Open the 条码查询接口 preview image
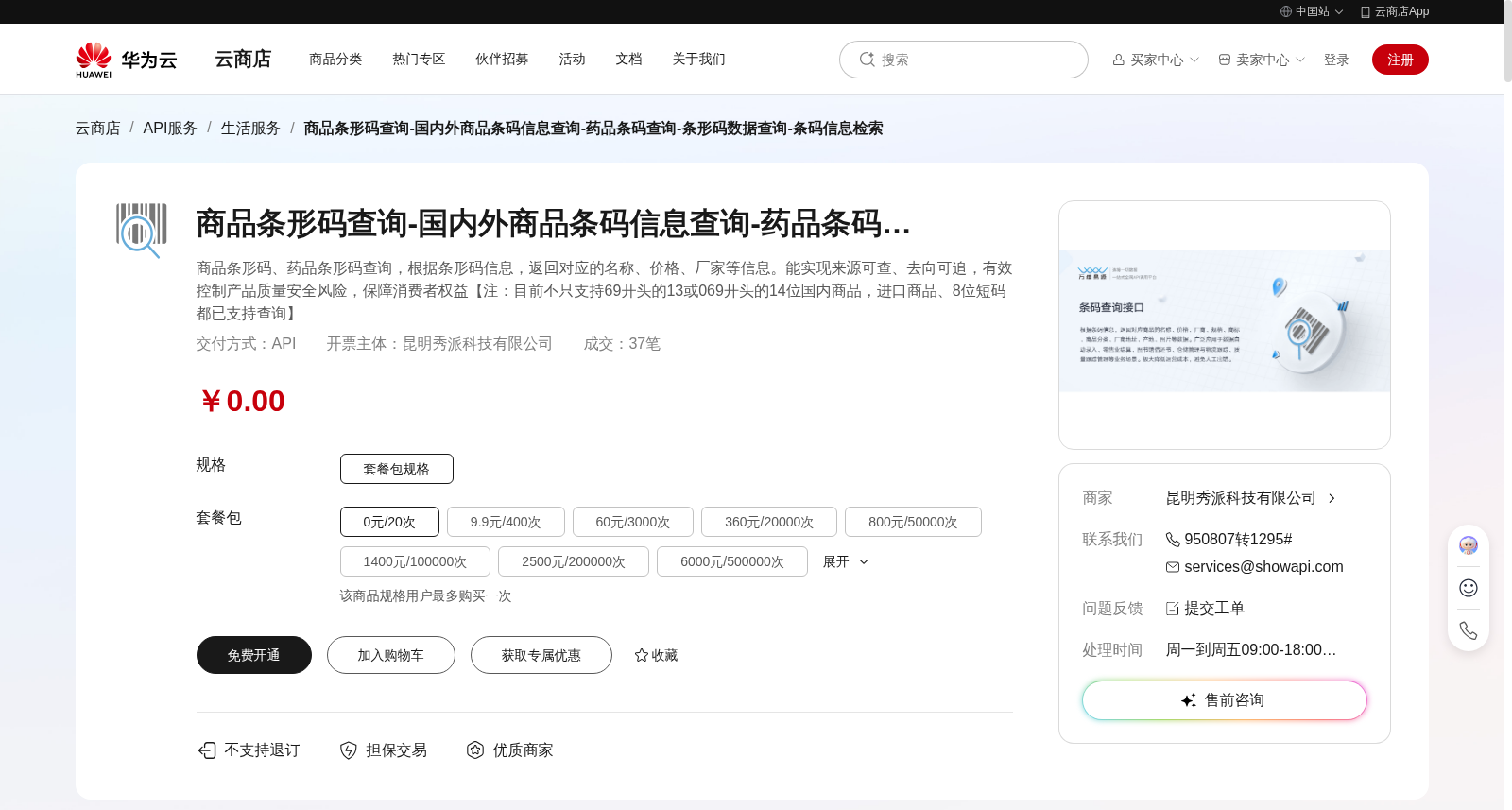 (x=1225, y=321)
